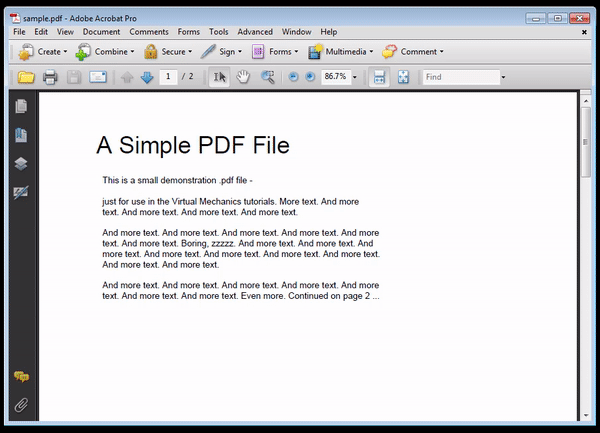The height and width of the screenshot is (433, 600).
Task: Click the Secure padlock icon
Action: pyautogui.click(x=150, y=52)
